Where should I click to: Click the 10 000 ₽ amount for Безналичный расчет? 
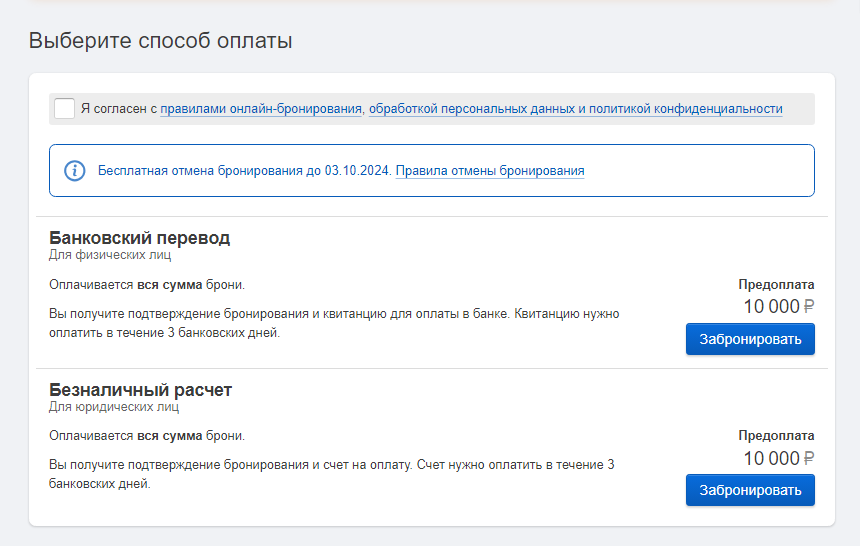778,458
